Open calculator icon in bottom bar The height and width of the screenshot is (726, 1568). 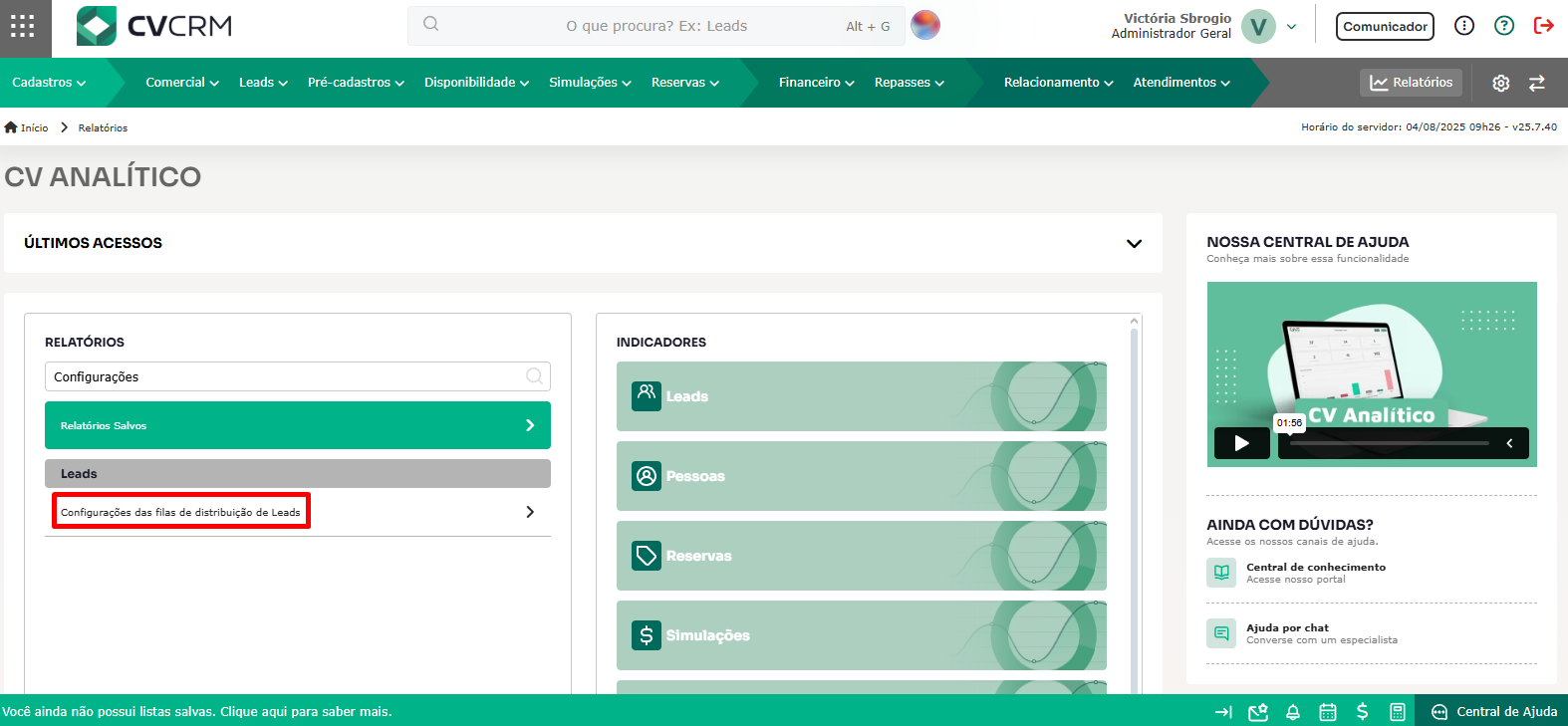point(1398,712)
